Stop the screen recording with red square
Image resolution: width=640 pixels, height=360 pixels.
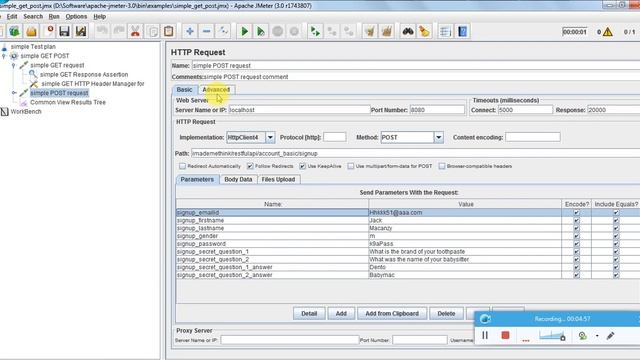(505, 335)
